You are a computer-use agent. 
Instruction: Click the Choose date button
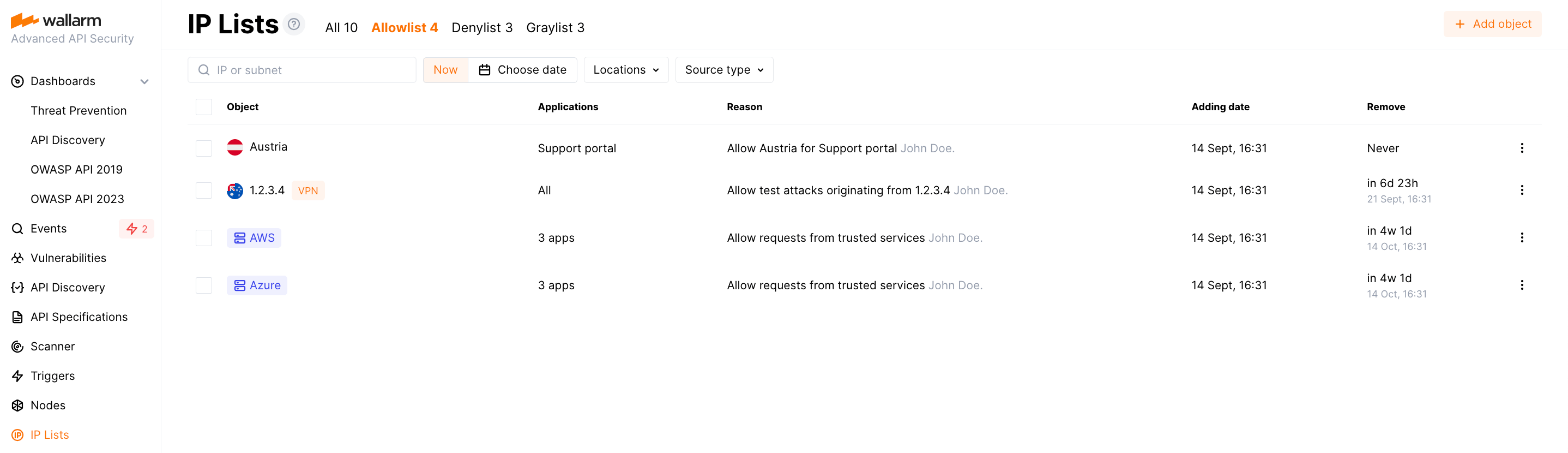tap(522, 70)
